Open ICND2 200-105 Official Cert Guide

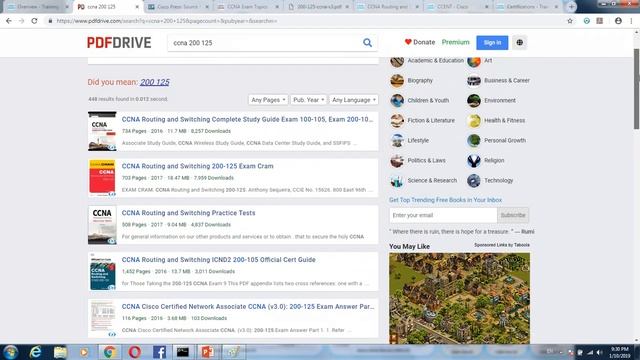click(218, 260)
